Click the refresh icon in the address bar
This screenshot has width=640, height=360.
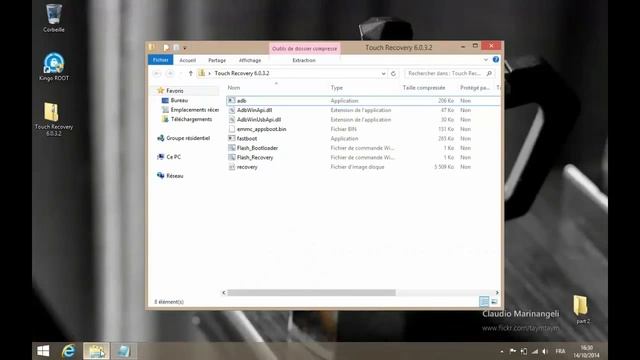pyautogui.click(x=393, y=73)
